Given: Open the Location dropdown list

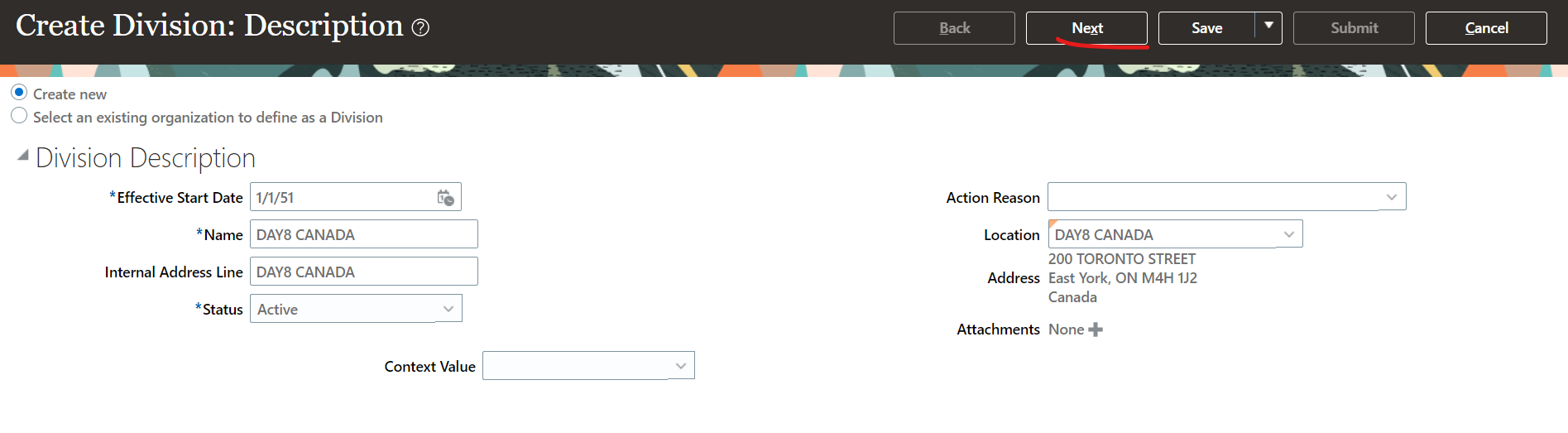Looking at the screenshot, I should coord(1288,235).
